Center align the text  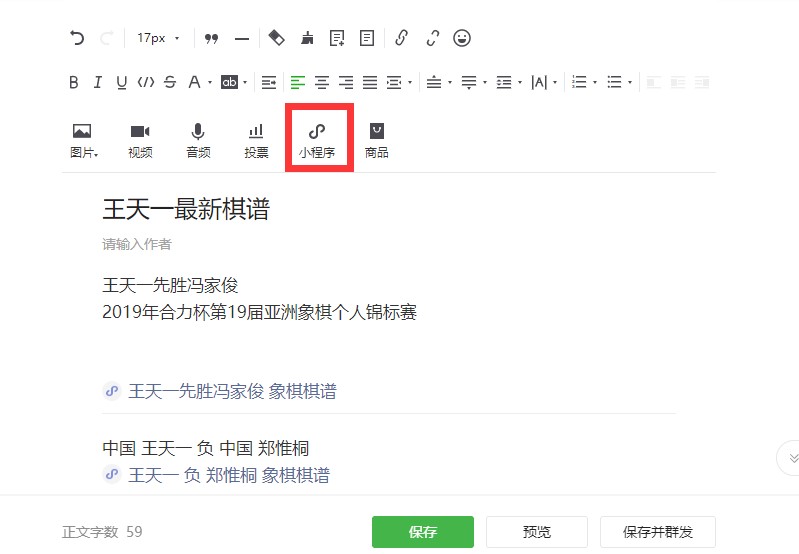click(x=322, y=82)
